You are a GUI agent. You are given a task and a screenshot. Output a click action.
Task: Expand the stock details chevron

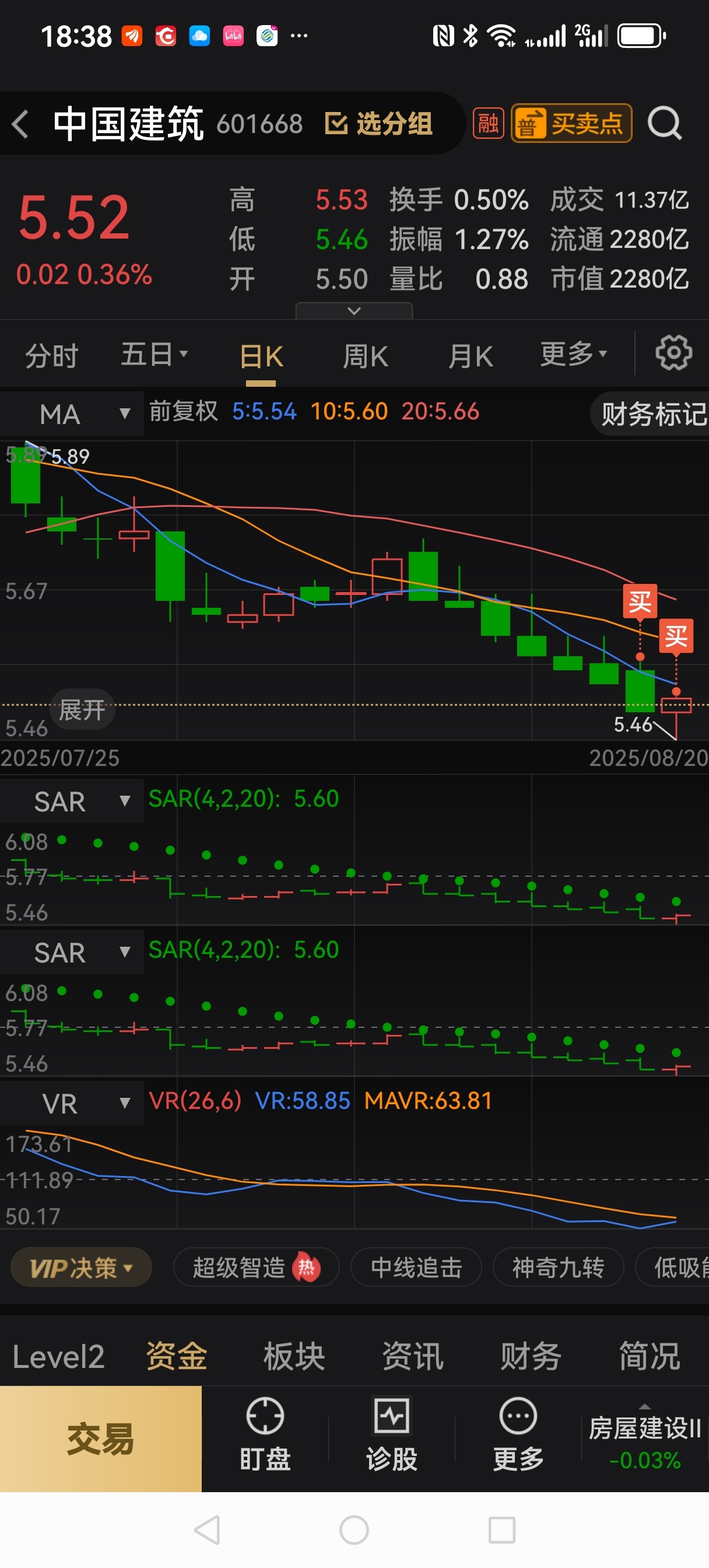(354, 311)
